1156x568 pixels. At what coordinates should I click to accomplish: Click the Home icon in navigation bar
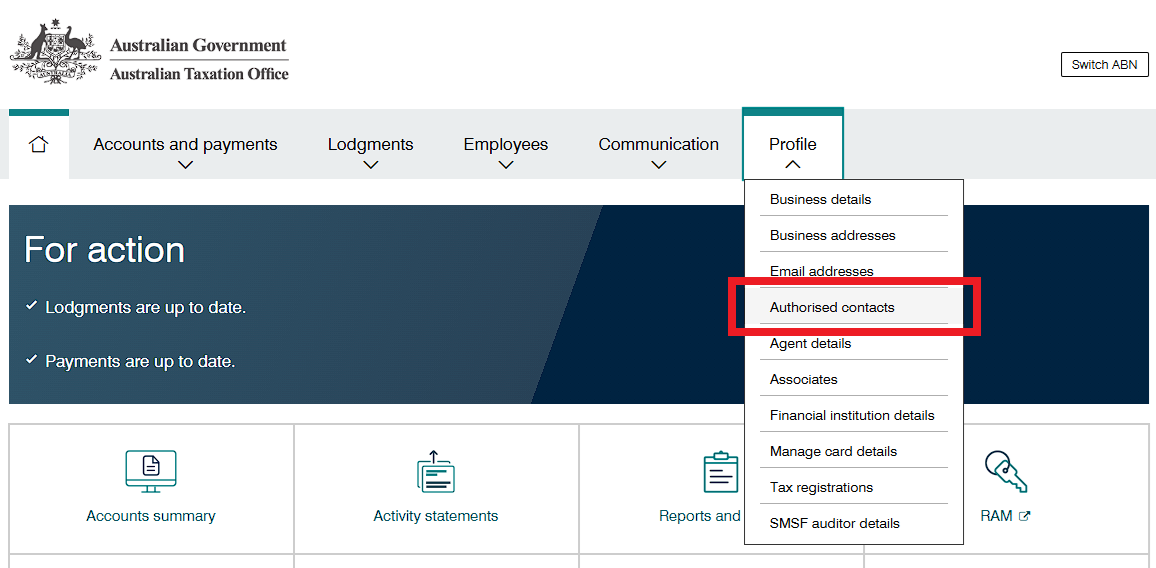39,145
